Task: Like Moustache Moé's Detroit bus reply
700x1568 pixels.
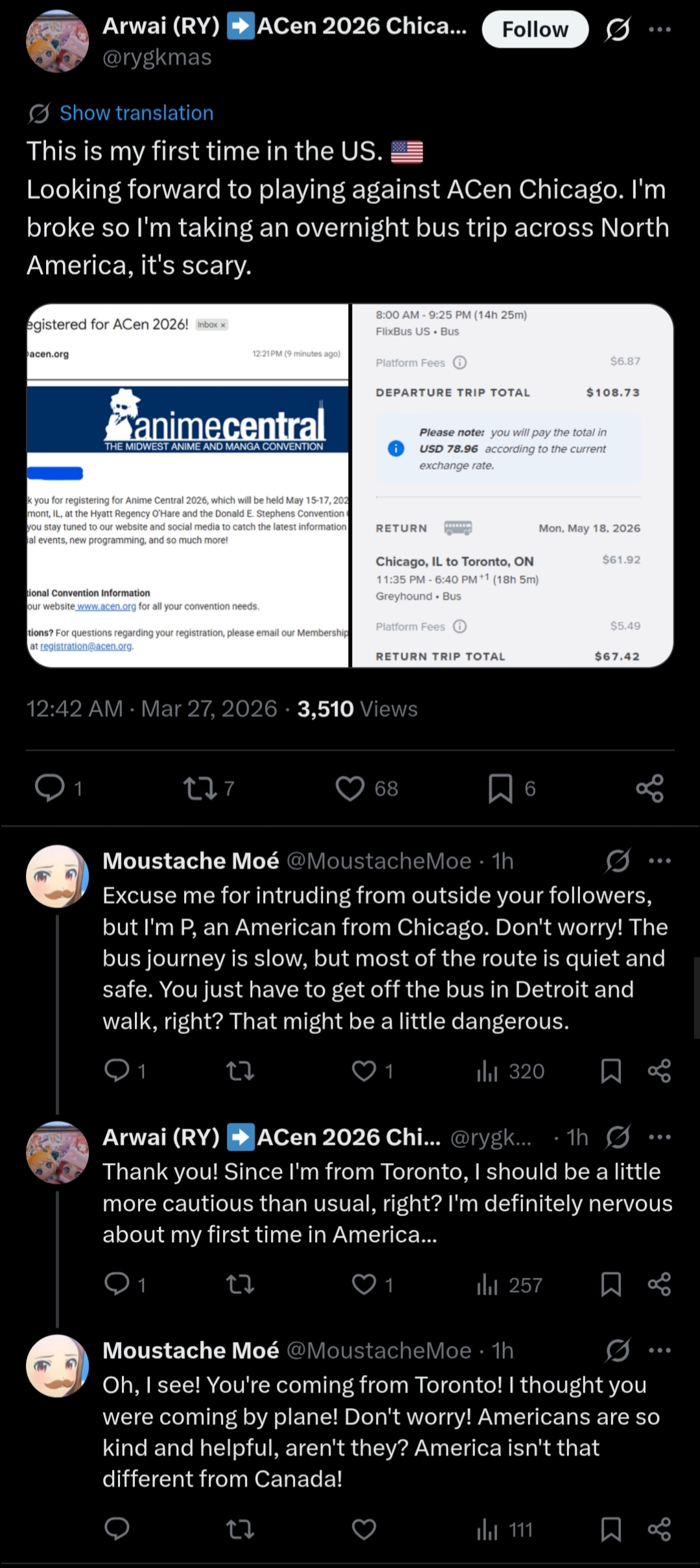Action: [x=364, y=1071]
